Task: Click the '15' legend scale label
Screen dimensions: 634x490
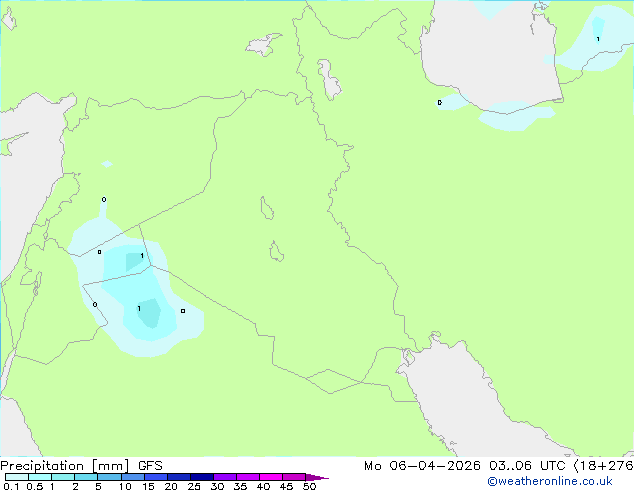Action: pos(148,486)
